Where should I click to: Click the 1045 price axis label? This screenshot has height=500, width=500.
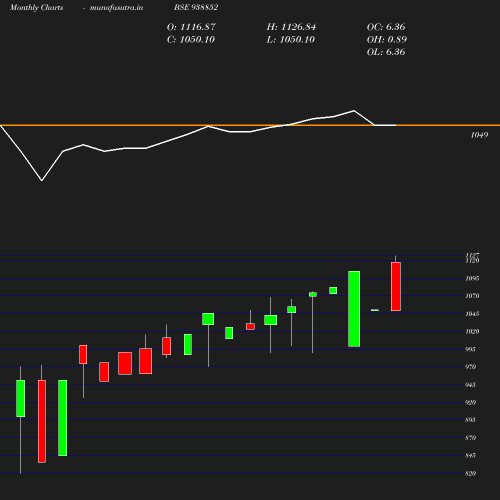coord(472,314)
